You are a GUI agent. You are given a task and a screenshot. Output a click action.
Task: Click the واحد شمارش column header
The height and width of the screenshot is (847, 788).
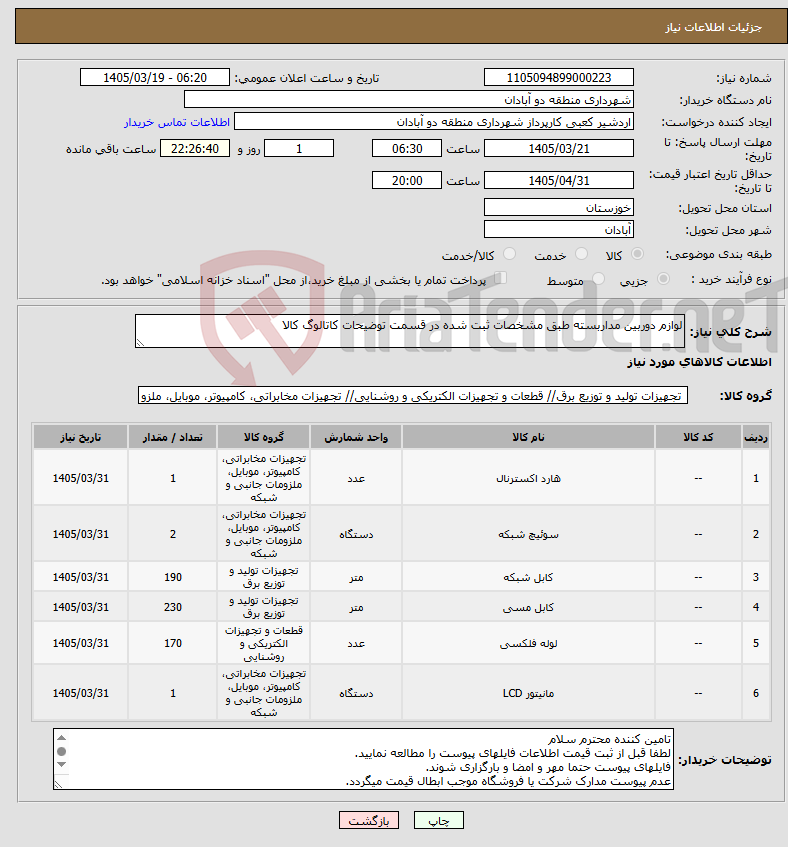(356, 437)
